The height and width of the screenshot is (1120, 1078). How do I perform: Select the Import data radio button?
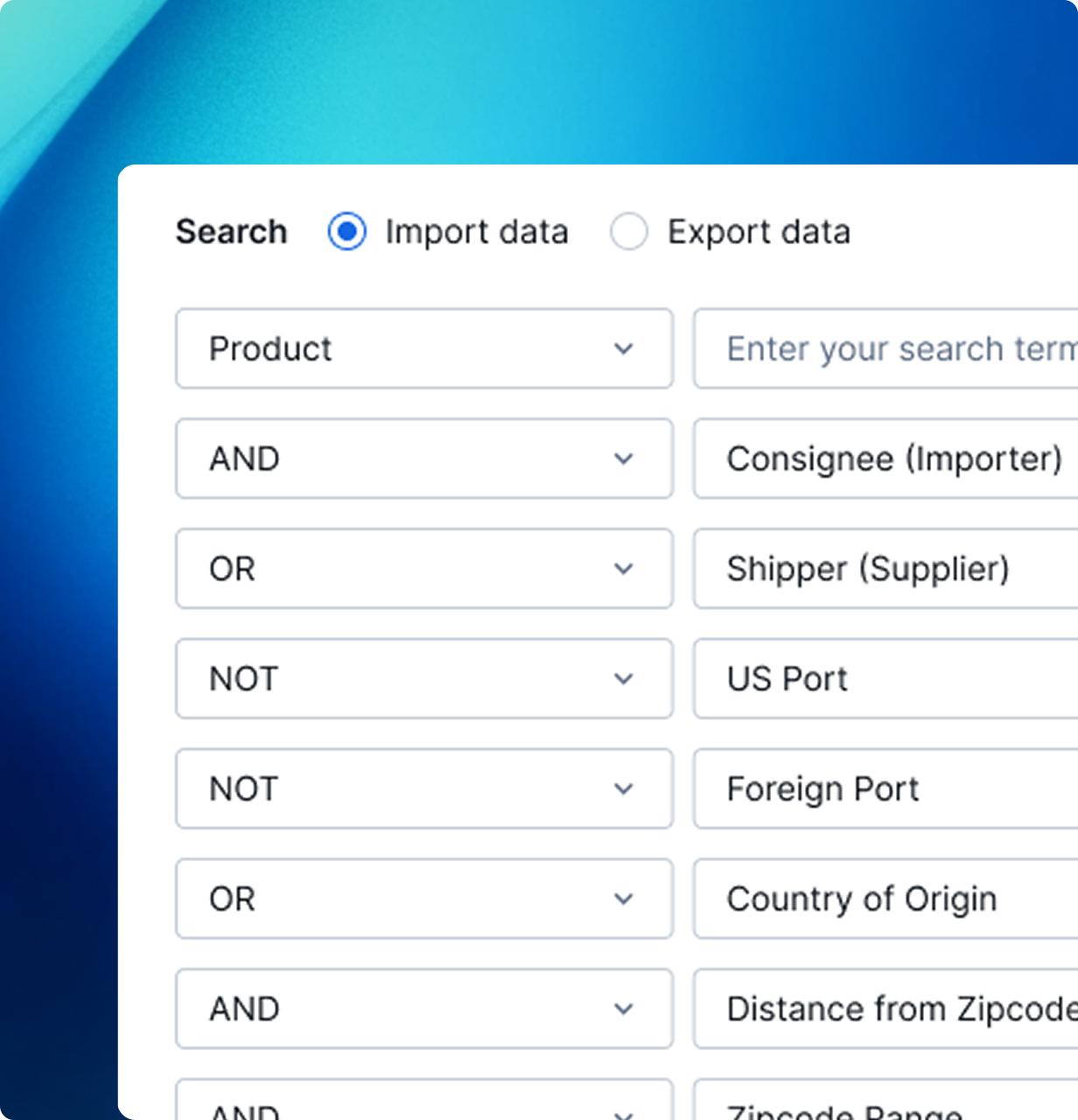click(347, 232)
